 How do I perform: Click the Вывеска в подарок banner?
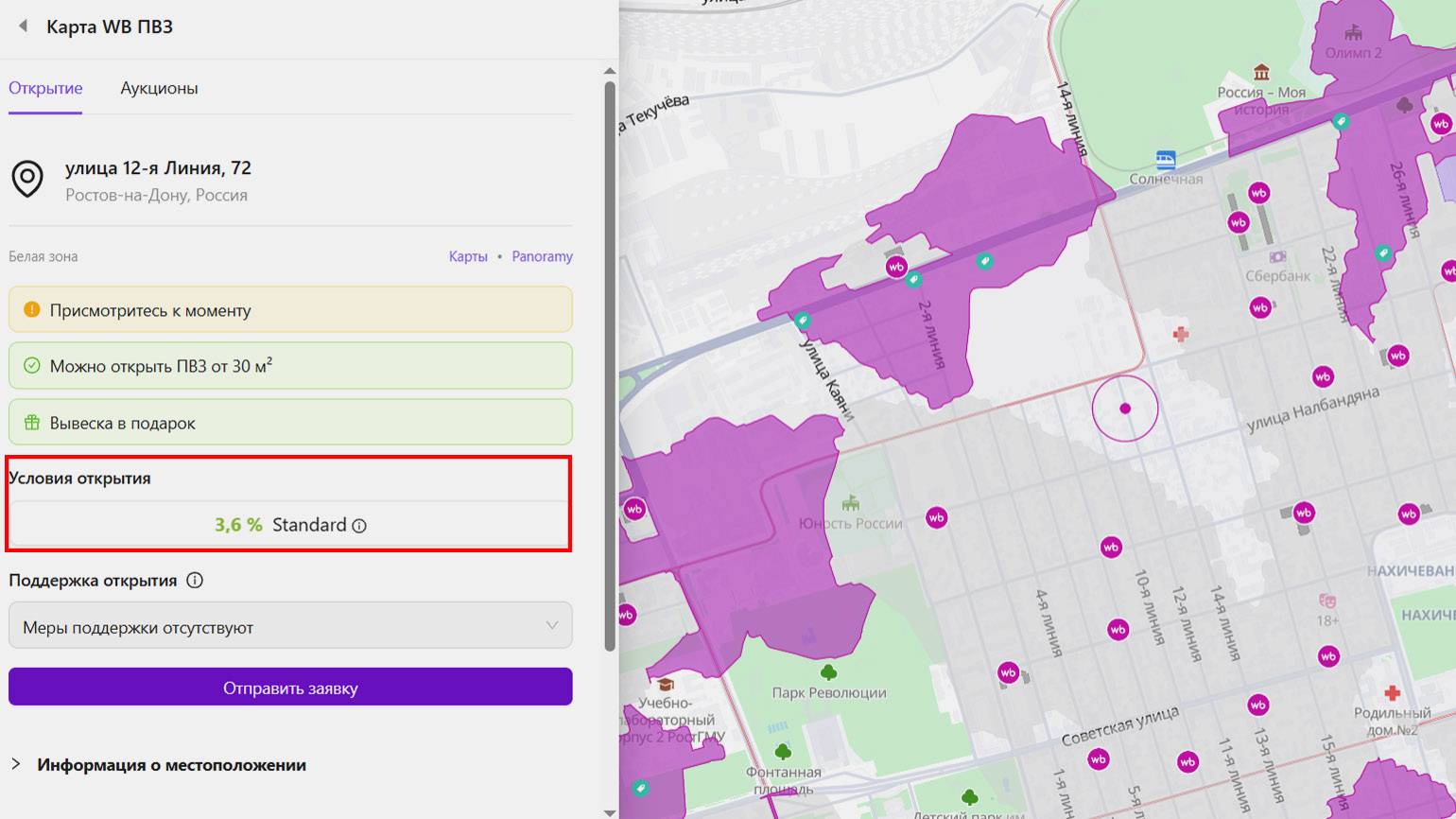click(x=290, y=422)
